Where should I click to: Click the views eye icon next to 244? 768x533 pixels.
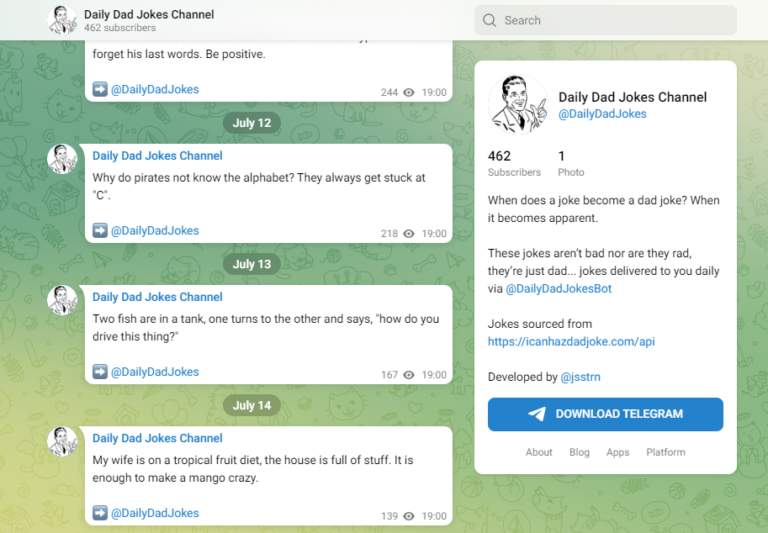[408, 92]
